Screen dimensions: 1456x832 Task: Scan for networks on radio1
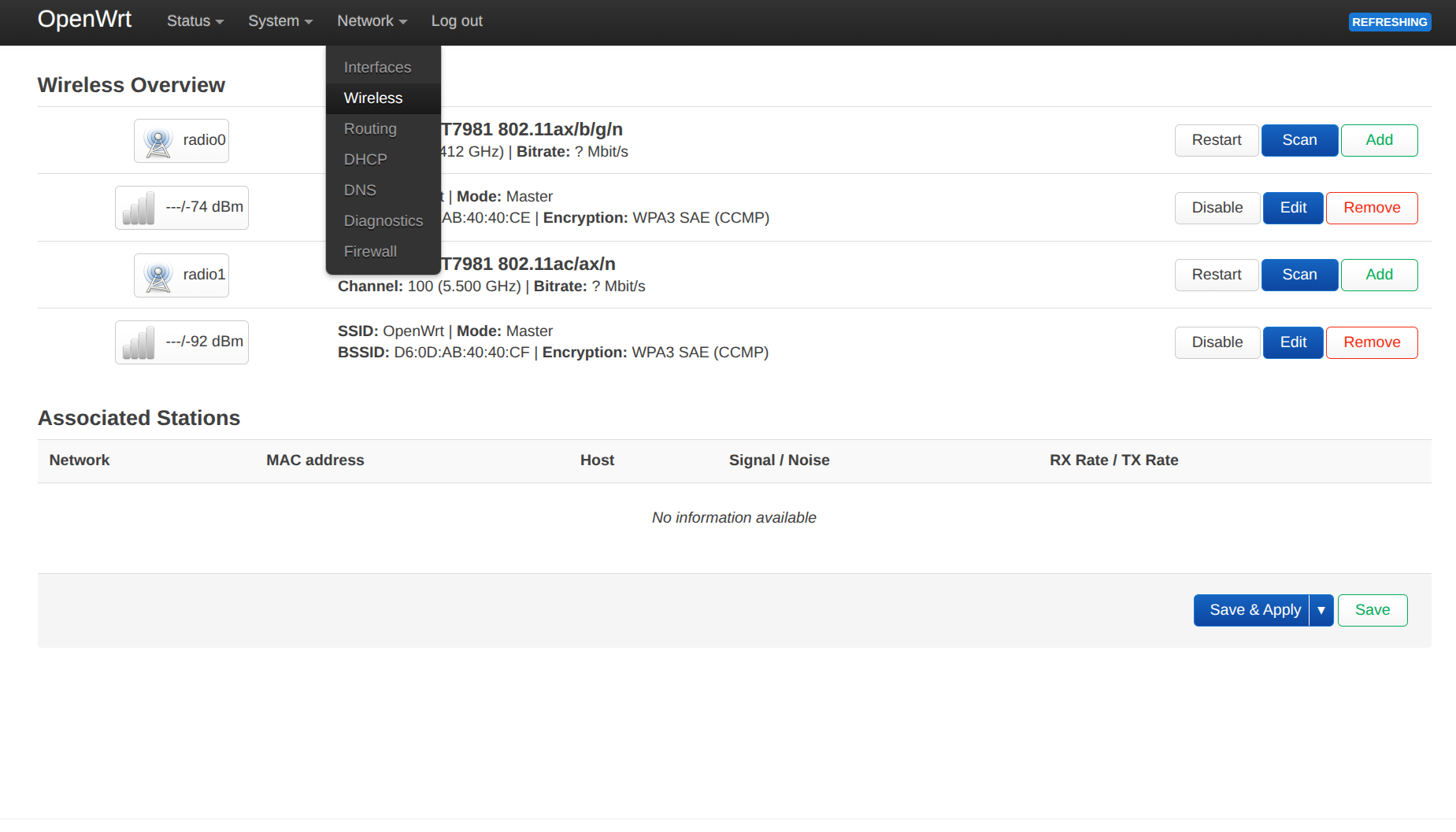1299,275
